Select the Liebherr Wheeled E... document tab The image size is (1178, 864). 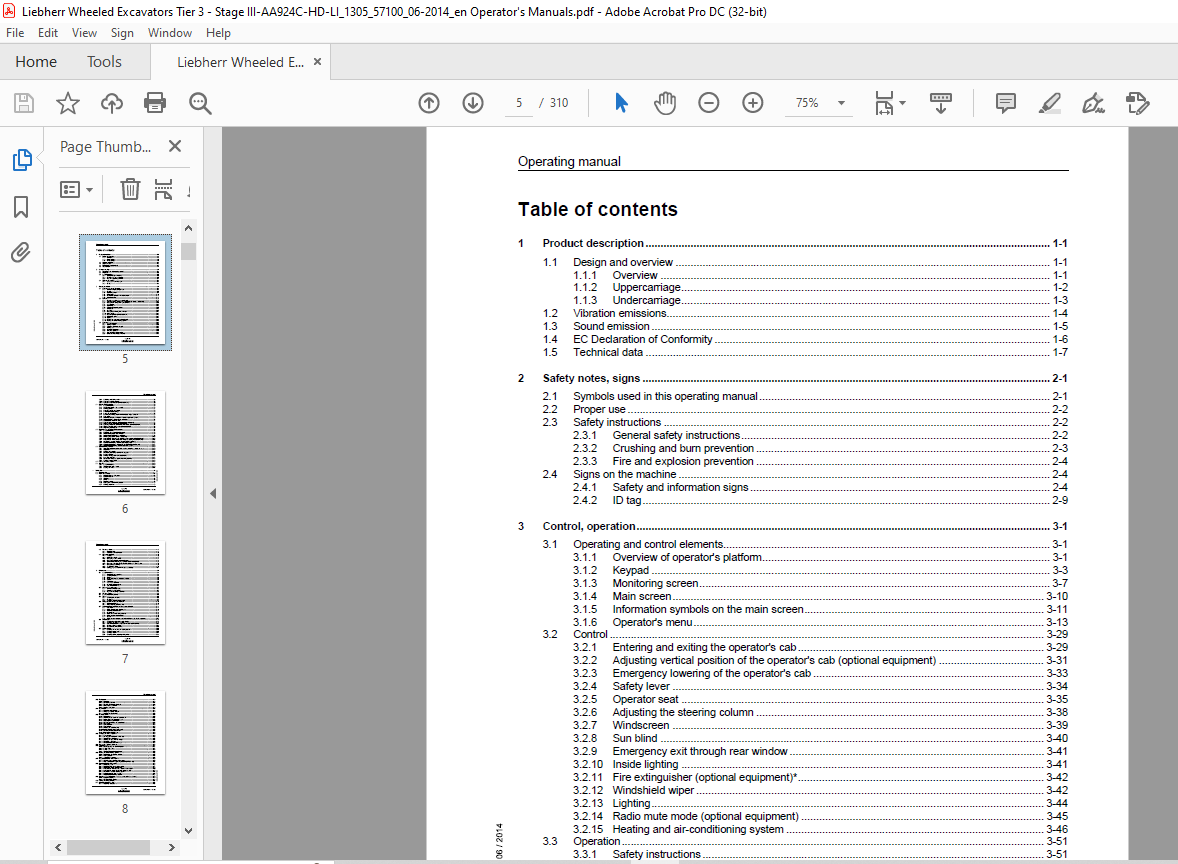pyautogui.click(x=240, y=62)
